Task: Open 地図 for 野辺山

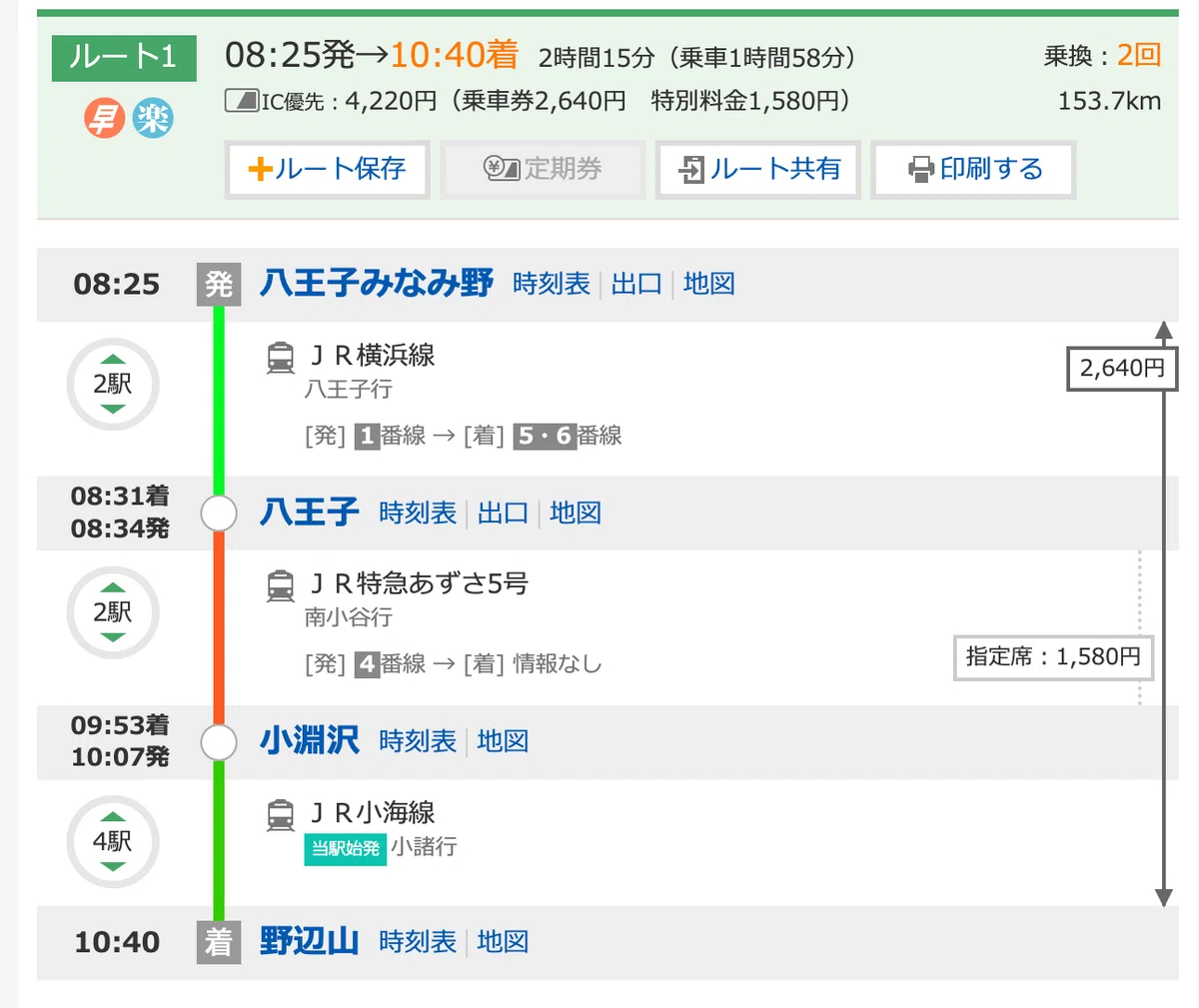Action: pos(504,942)
